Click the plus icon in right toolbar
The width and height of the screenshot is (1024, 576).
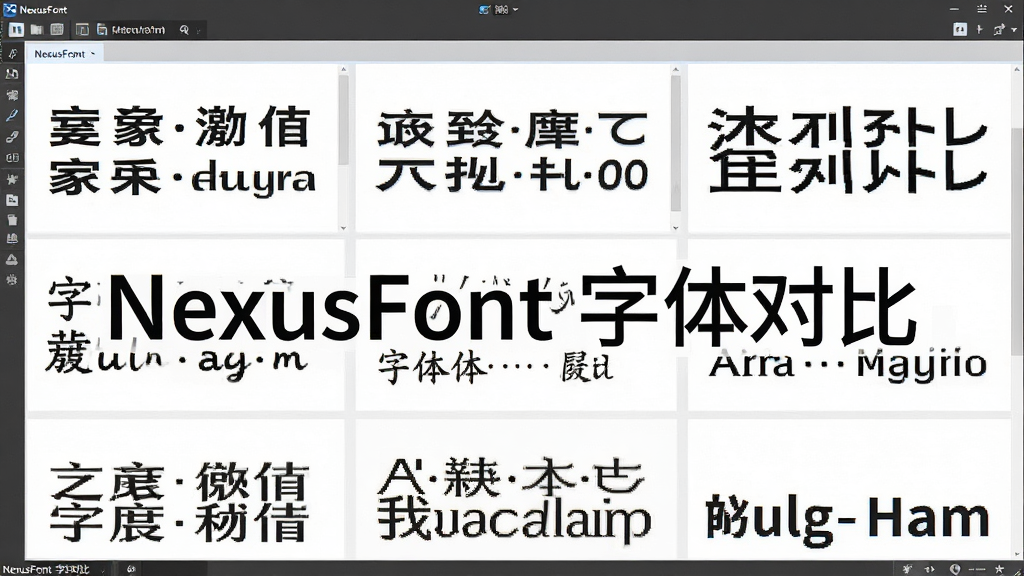click(980, 29)
